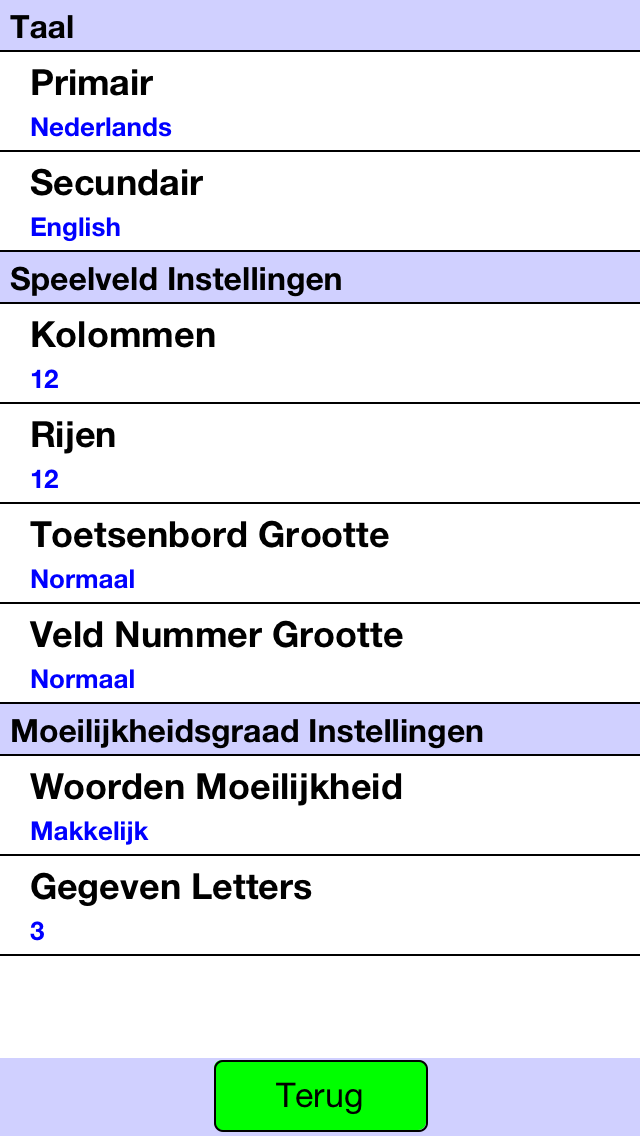Tap Normaal under Toetsenbord Grootte
This screenshot has height=1136, width=640.
(x=83, y=580)
